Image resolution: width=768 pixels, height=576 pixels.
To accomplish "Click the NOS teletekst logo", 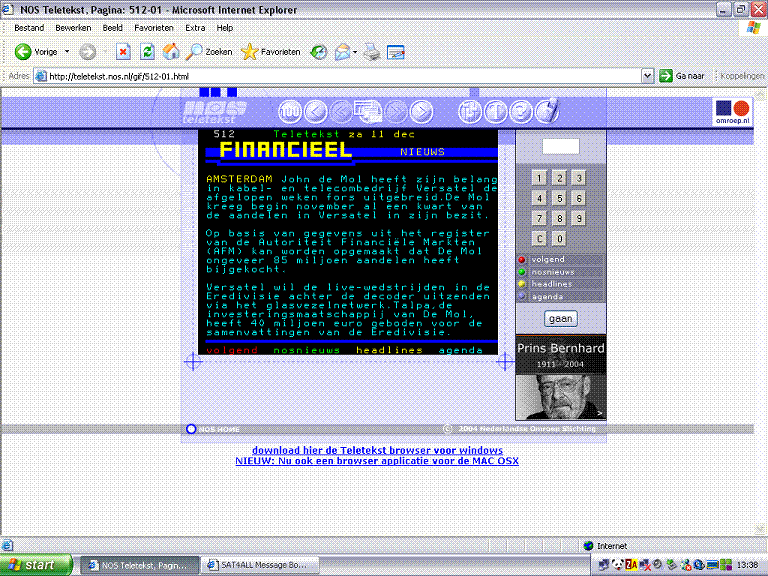I will [214, 112].
